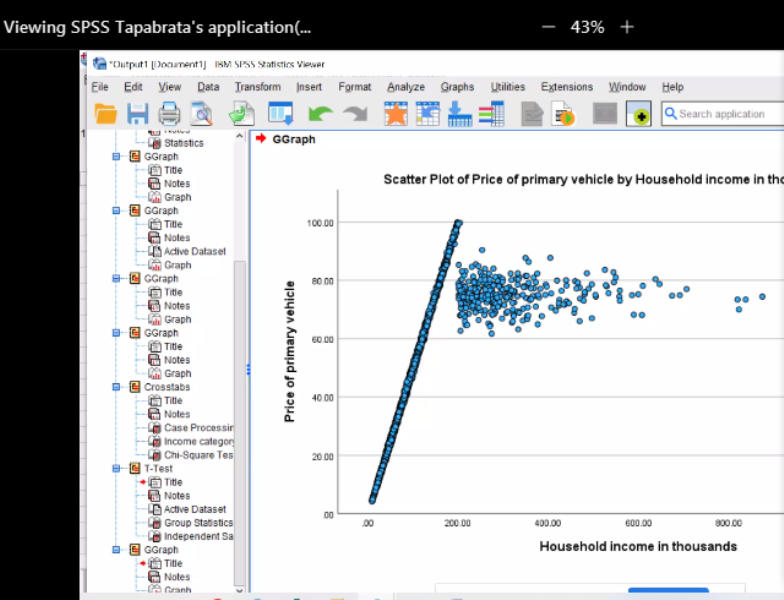This screenshot has height=600, width=784.
Task: Click the plus button to zoom in
Action: click(627, 27)
